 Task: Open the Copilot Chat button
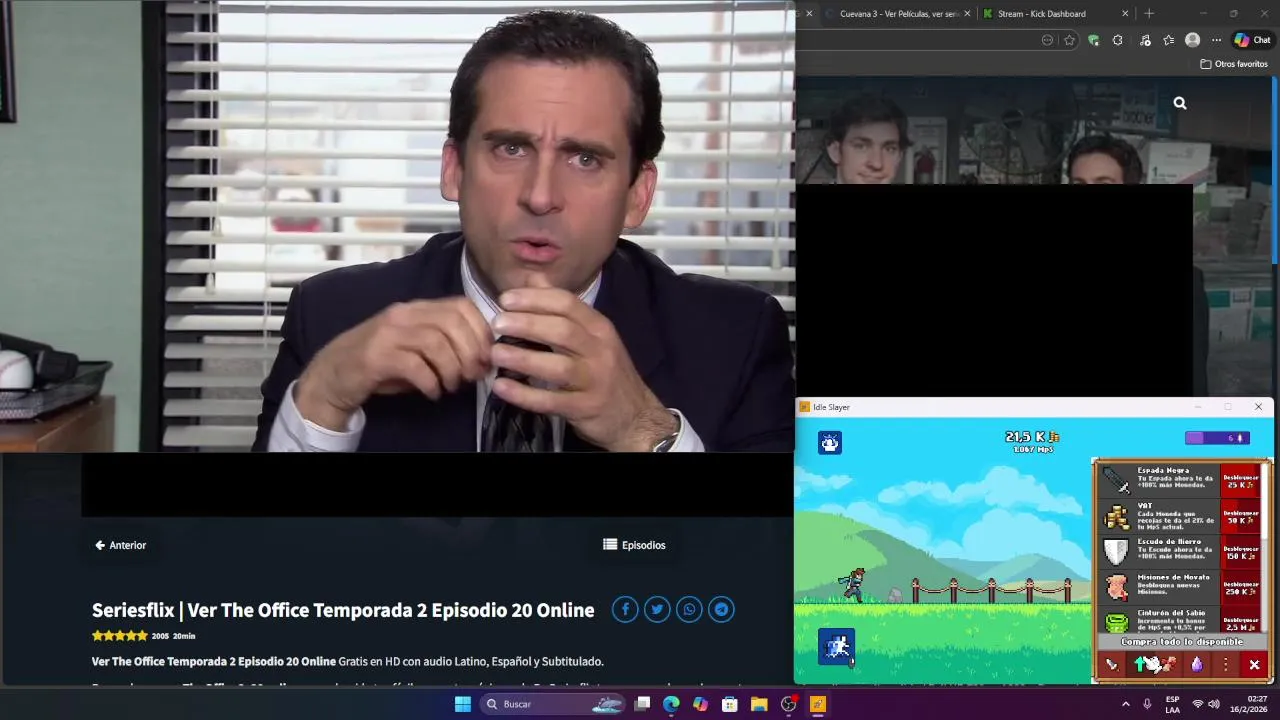[1252, 40]
